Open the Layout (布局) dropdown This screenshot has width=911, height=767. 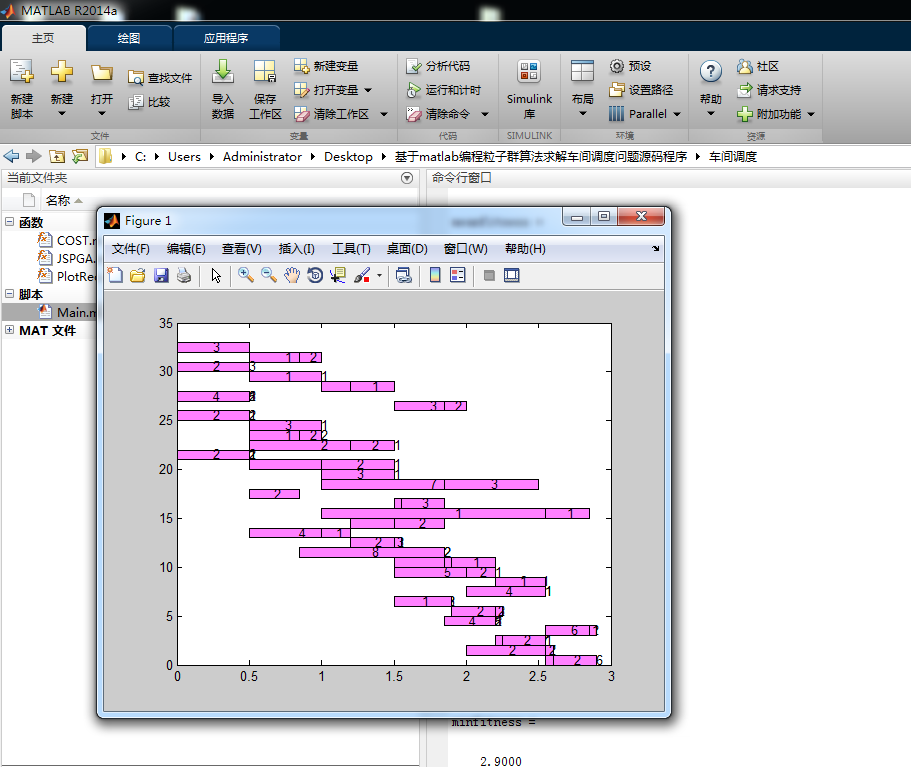coord(582,114)
